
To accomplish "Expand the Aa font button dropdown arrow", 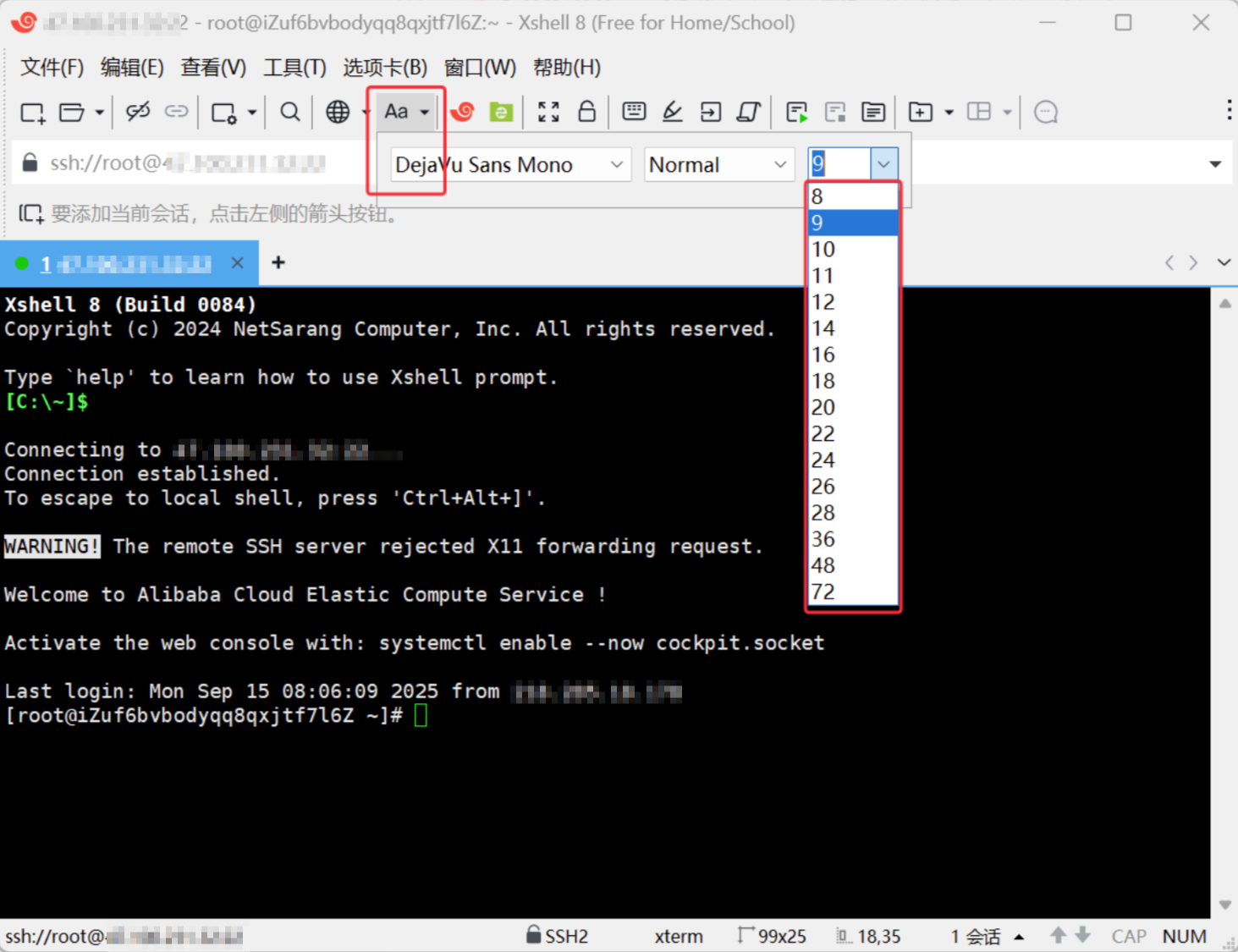I will coord(425,113).
